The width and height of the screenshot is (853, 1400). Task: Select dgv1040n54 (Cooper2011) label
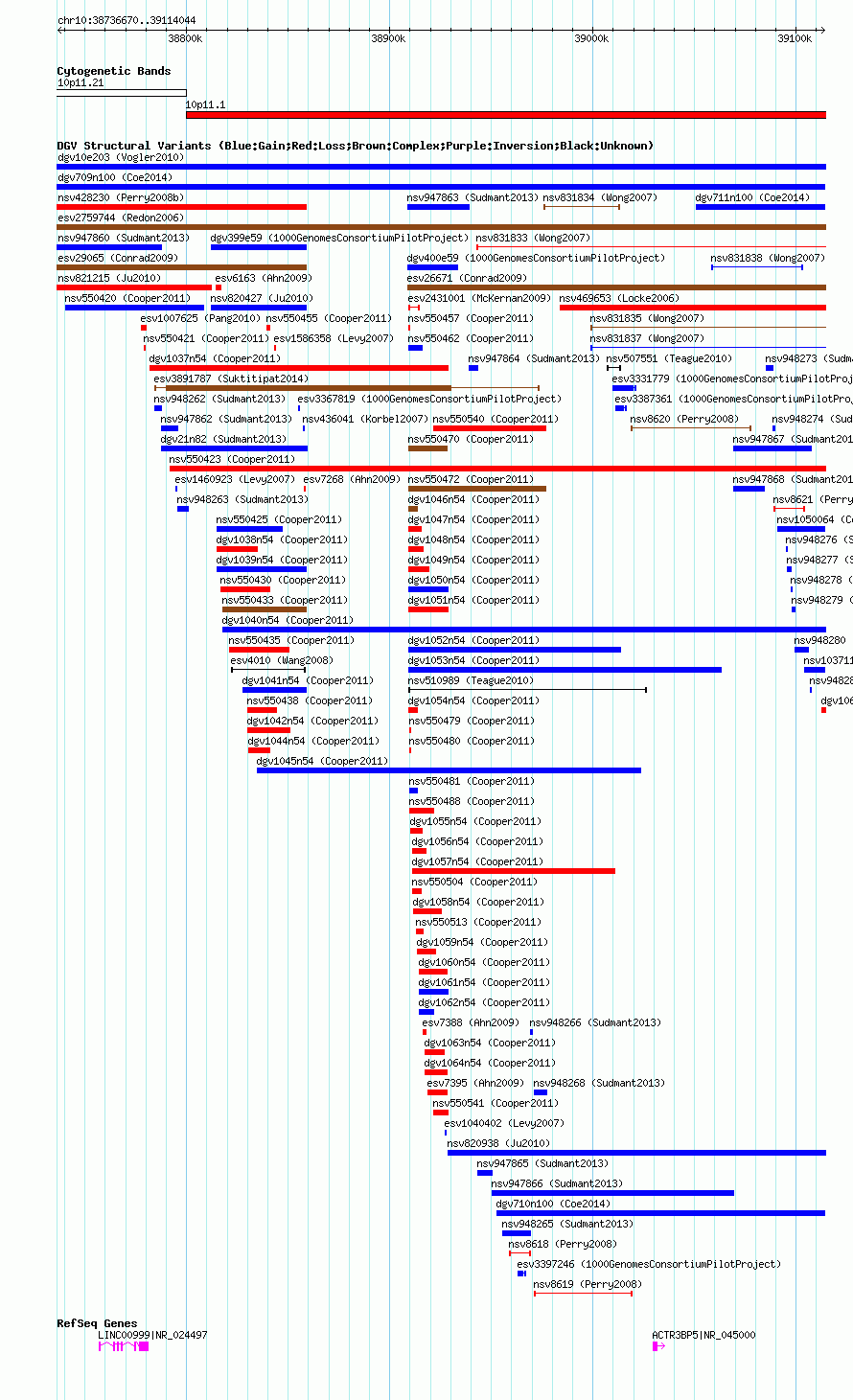288,620
